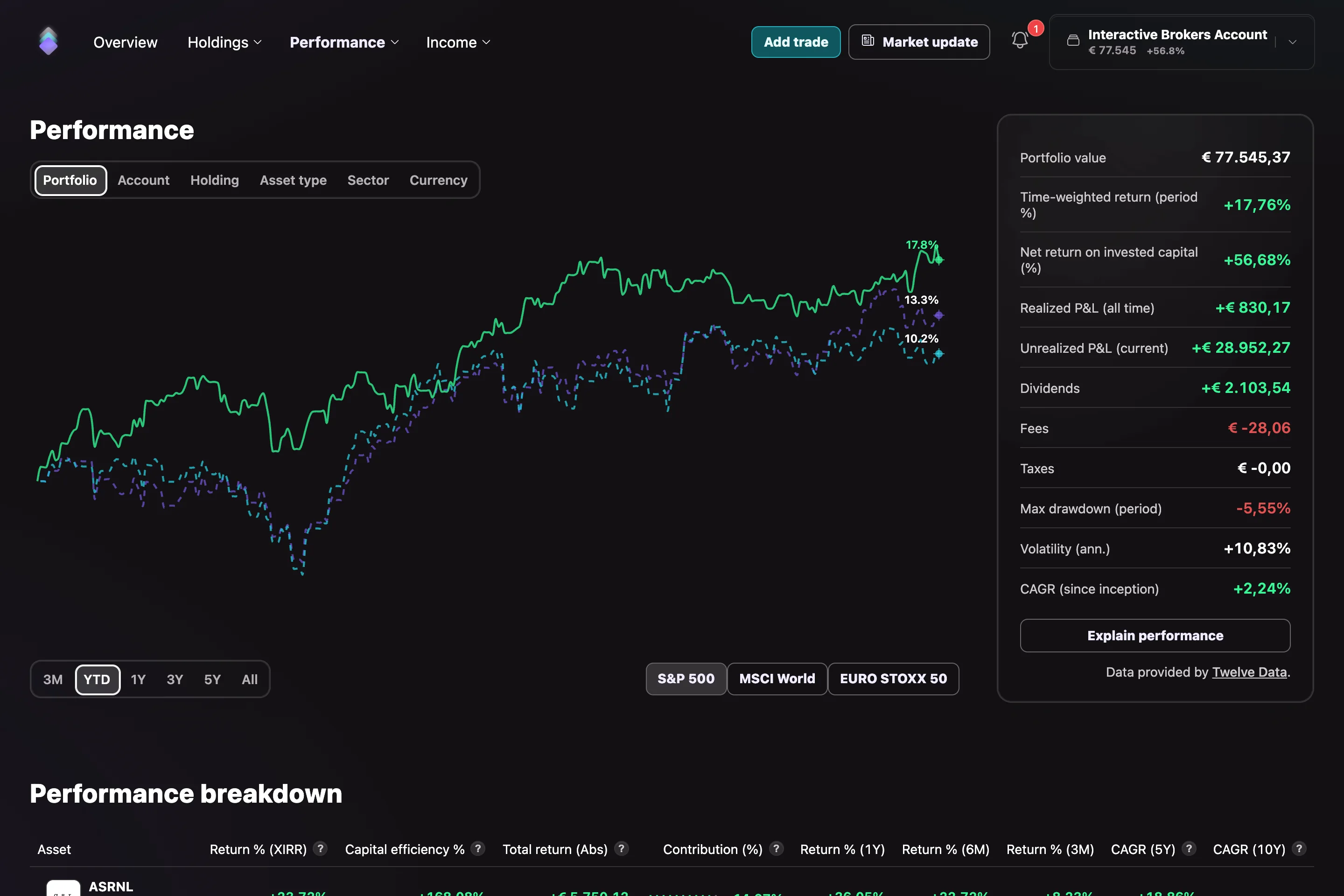The height and width of the screenshot is (896, 1344).
Task: Show help for Capital efficiency %
Action: click(x=478, y=848)
